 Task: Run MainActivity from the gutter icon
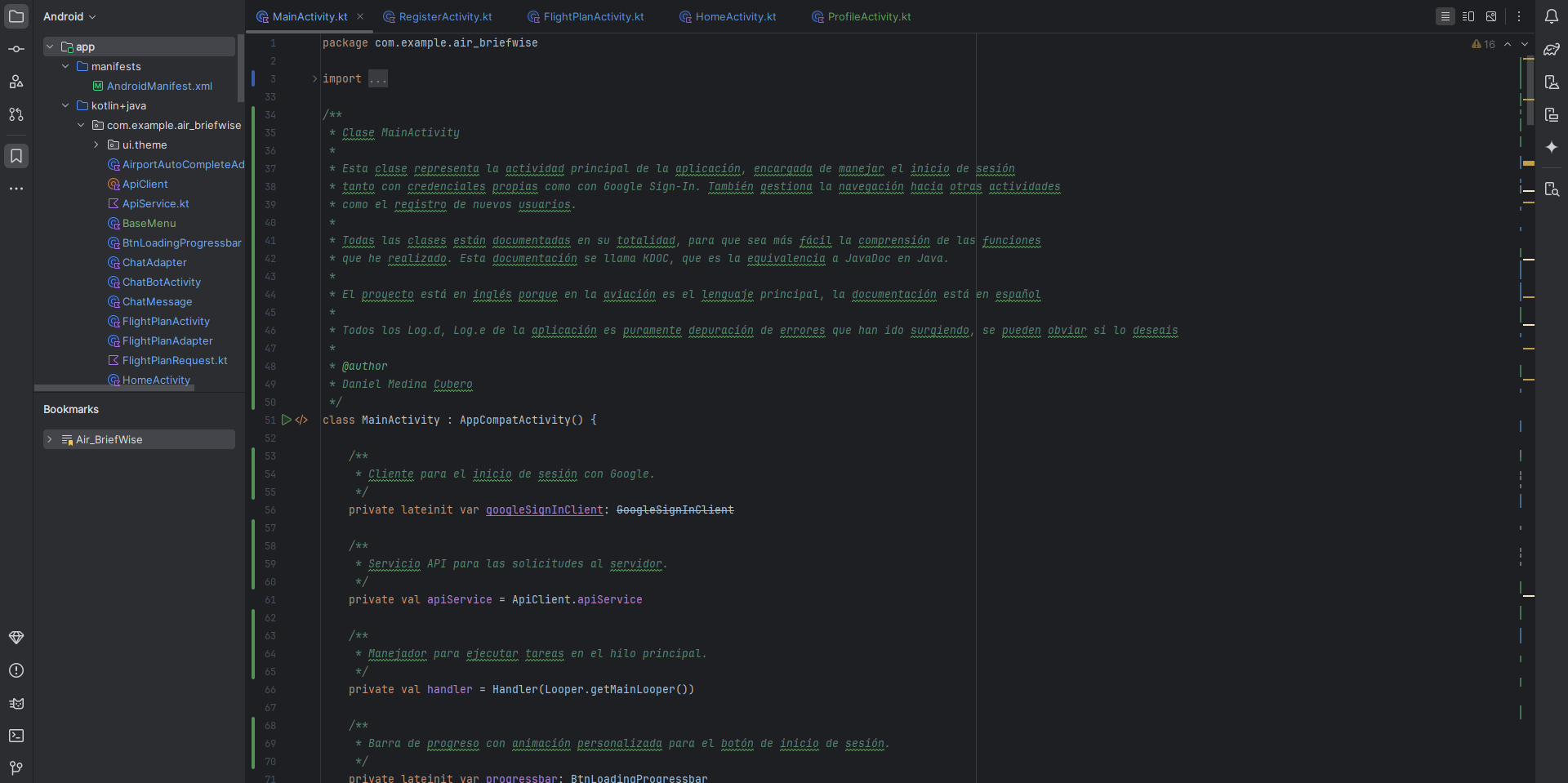(287, 420)
